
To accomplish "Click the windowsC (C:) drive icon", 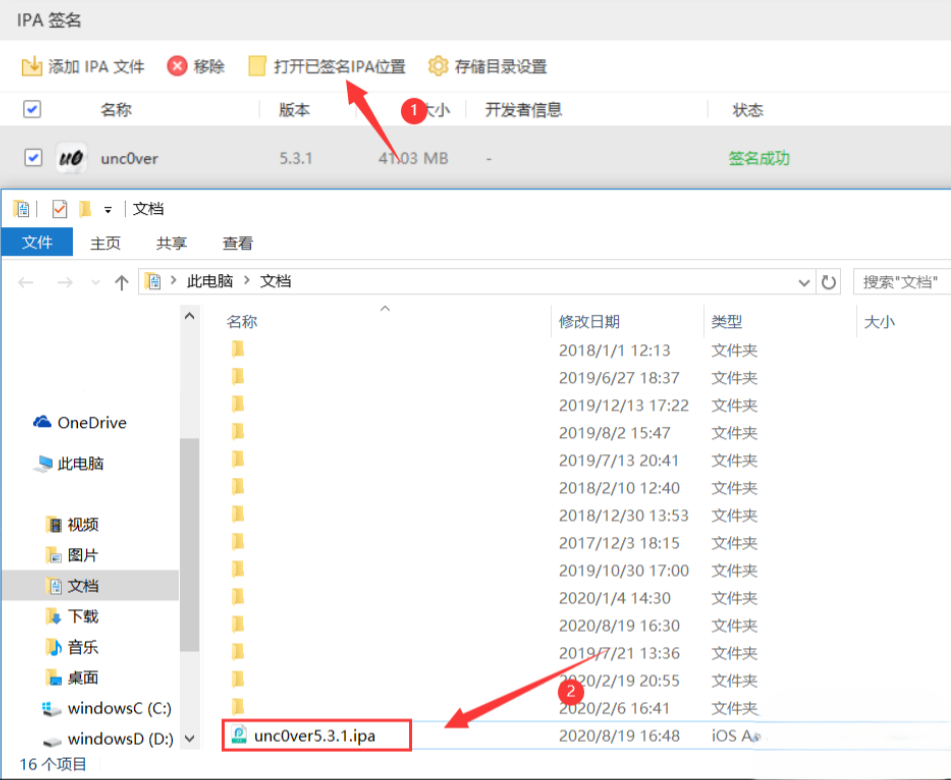I will click(52, 708).
